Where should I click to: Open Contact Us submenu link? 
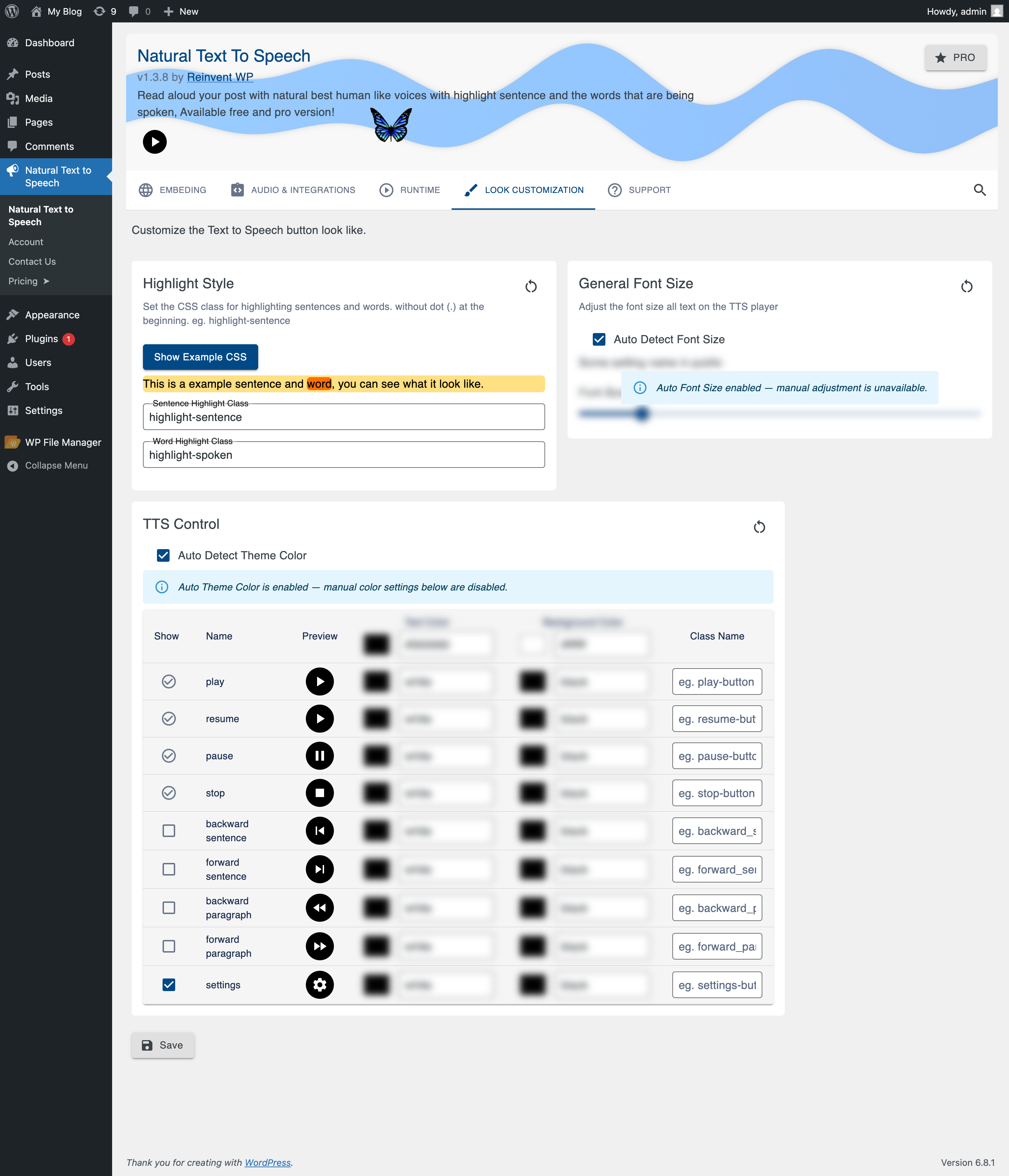[32, 262]
